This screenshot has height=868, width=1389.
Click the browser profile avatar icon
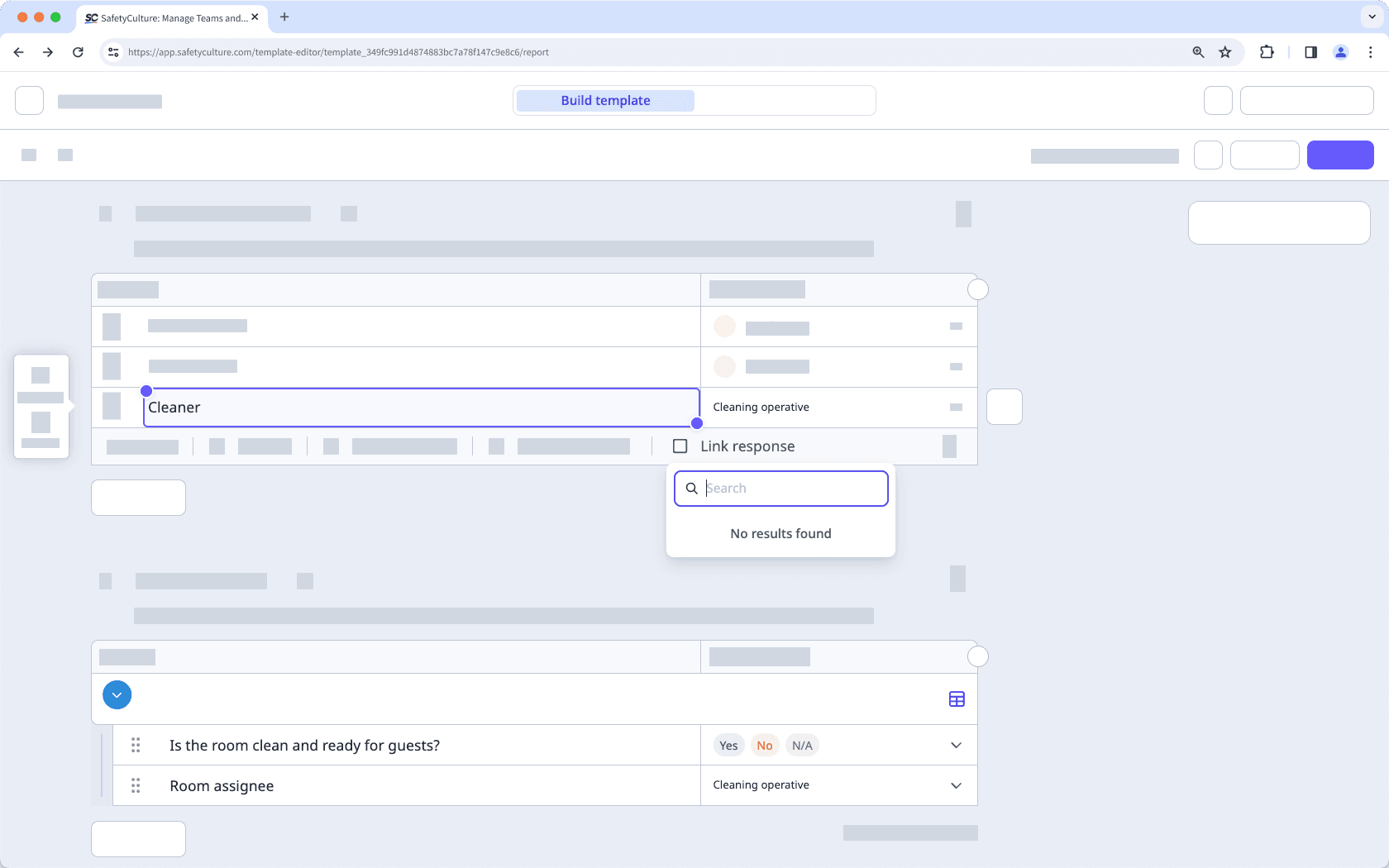(1341, 51)
